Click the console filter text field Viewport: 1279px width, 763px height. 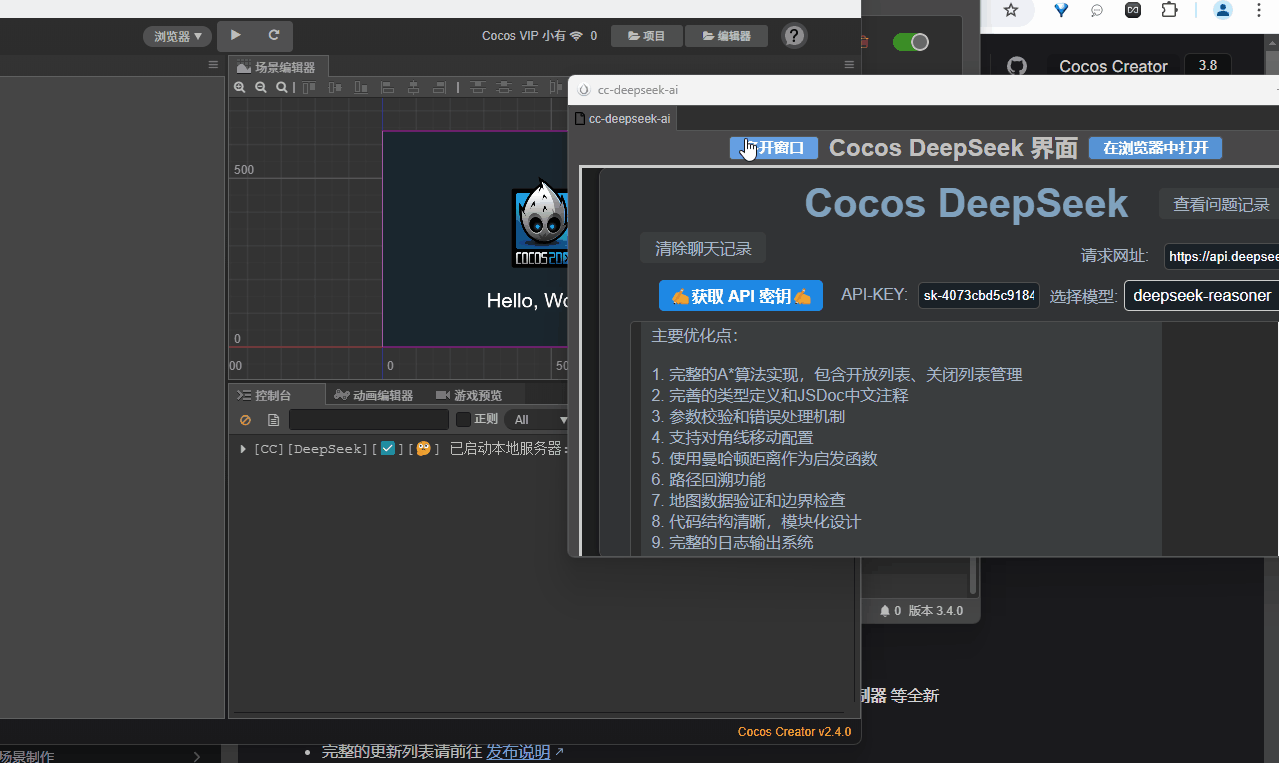click(369, 420)
